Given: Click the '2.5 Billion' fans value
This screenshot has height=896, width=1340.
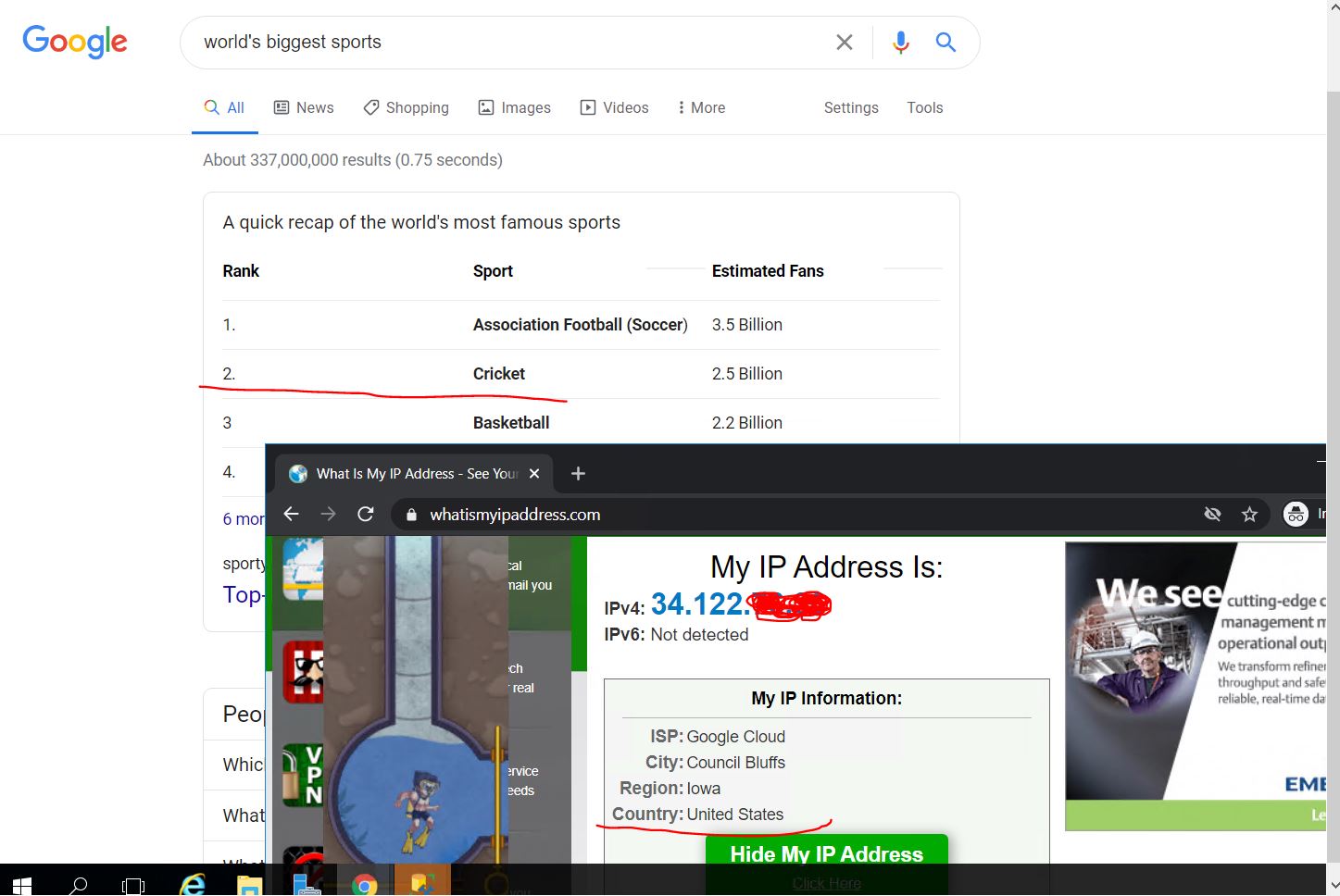Looking at the screenshot, I should (747, 374).
